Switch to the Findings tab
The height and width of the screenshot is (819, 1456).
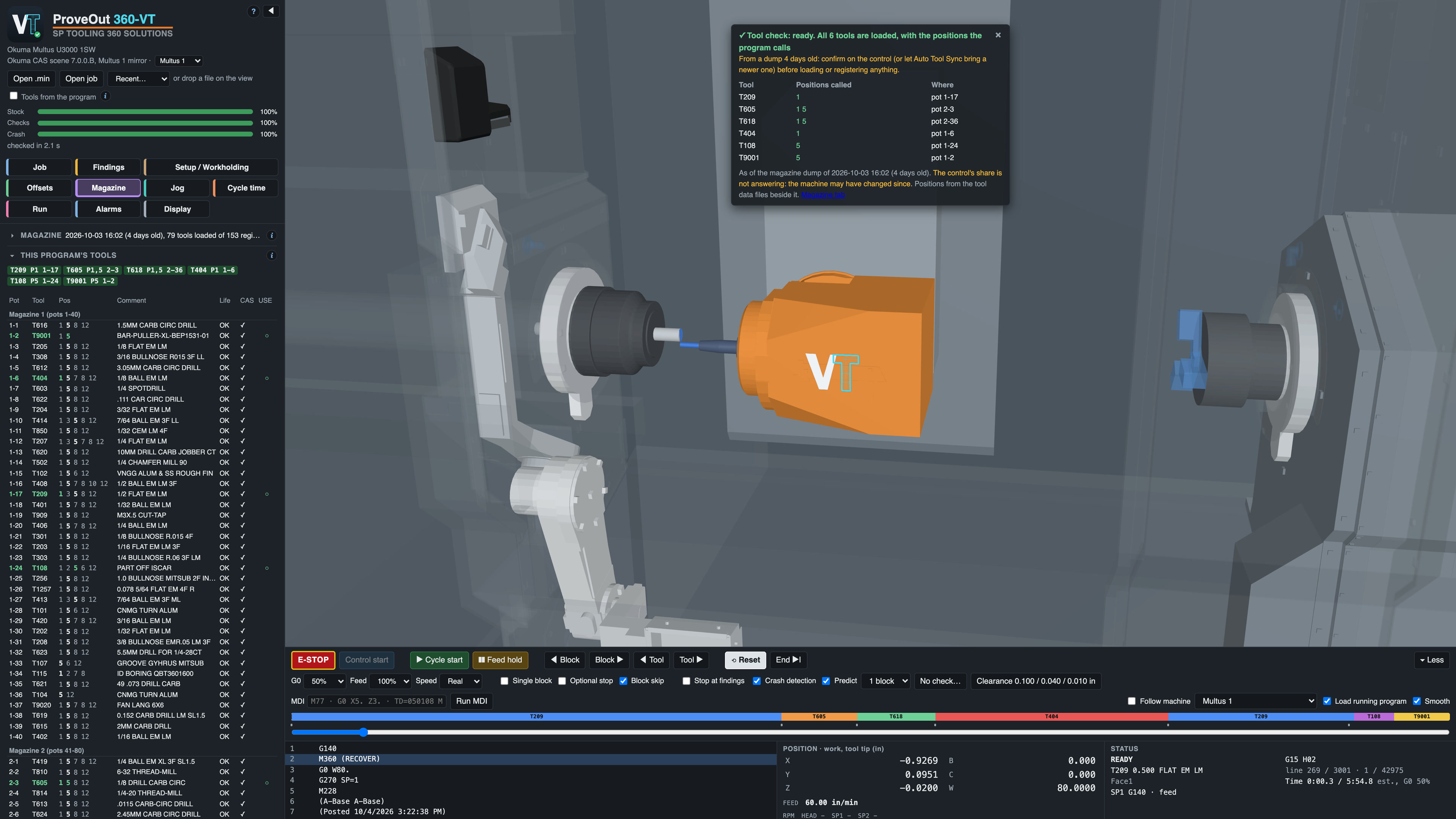107,167
